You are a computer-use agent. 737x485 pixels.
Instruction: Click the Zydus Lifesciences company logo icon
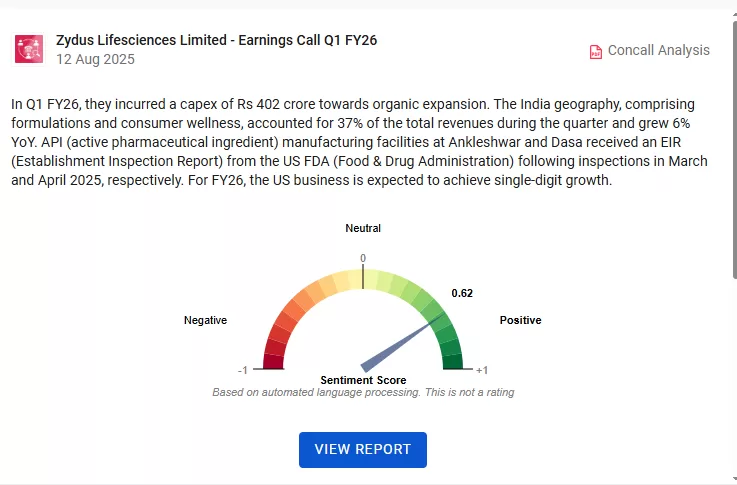(28, 49)
